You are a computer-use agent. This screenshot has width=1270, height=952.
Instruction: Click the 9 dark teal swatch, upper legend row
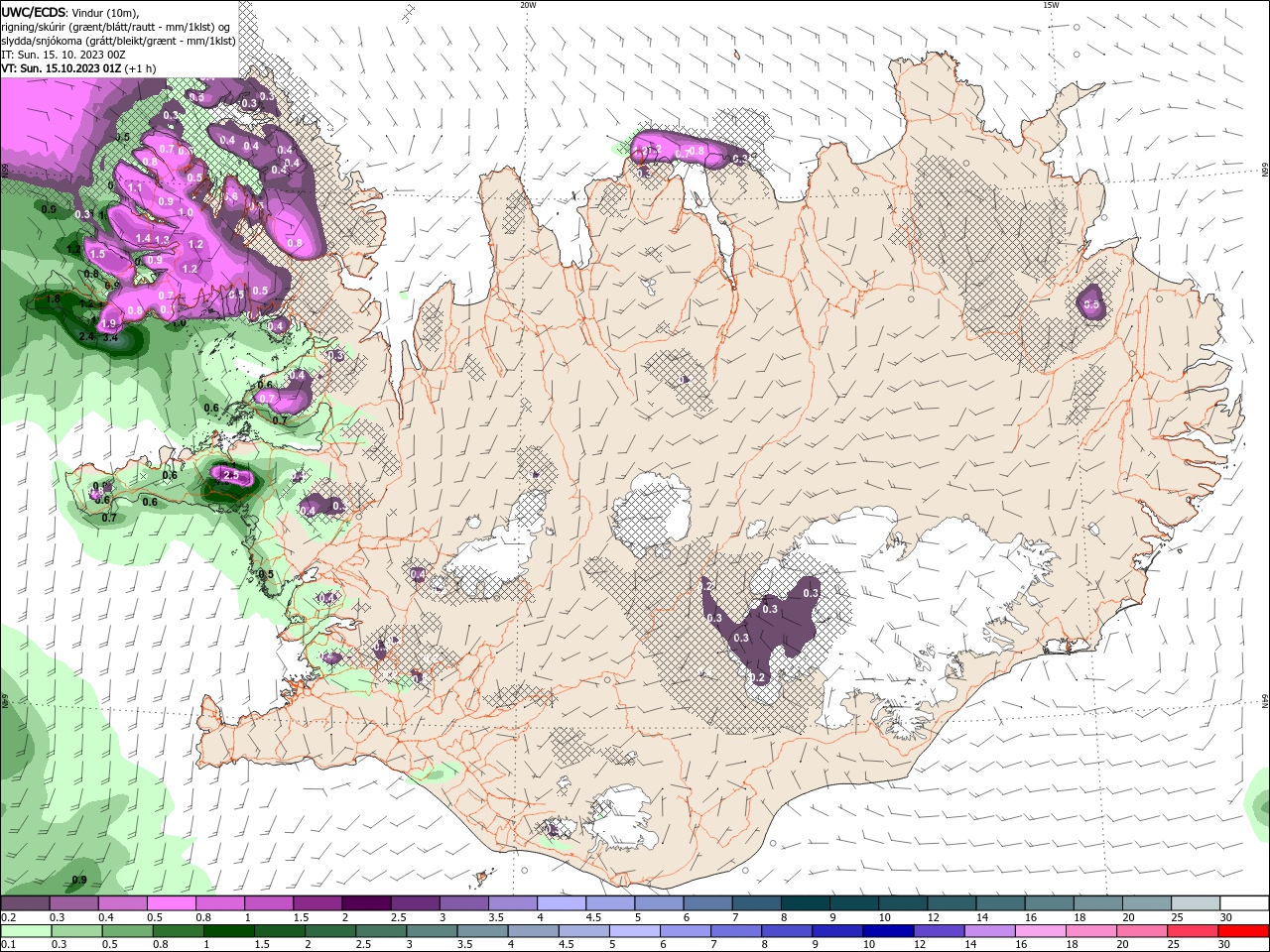point(854,903)
